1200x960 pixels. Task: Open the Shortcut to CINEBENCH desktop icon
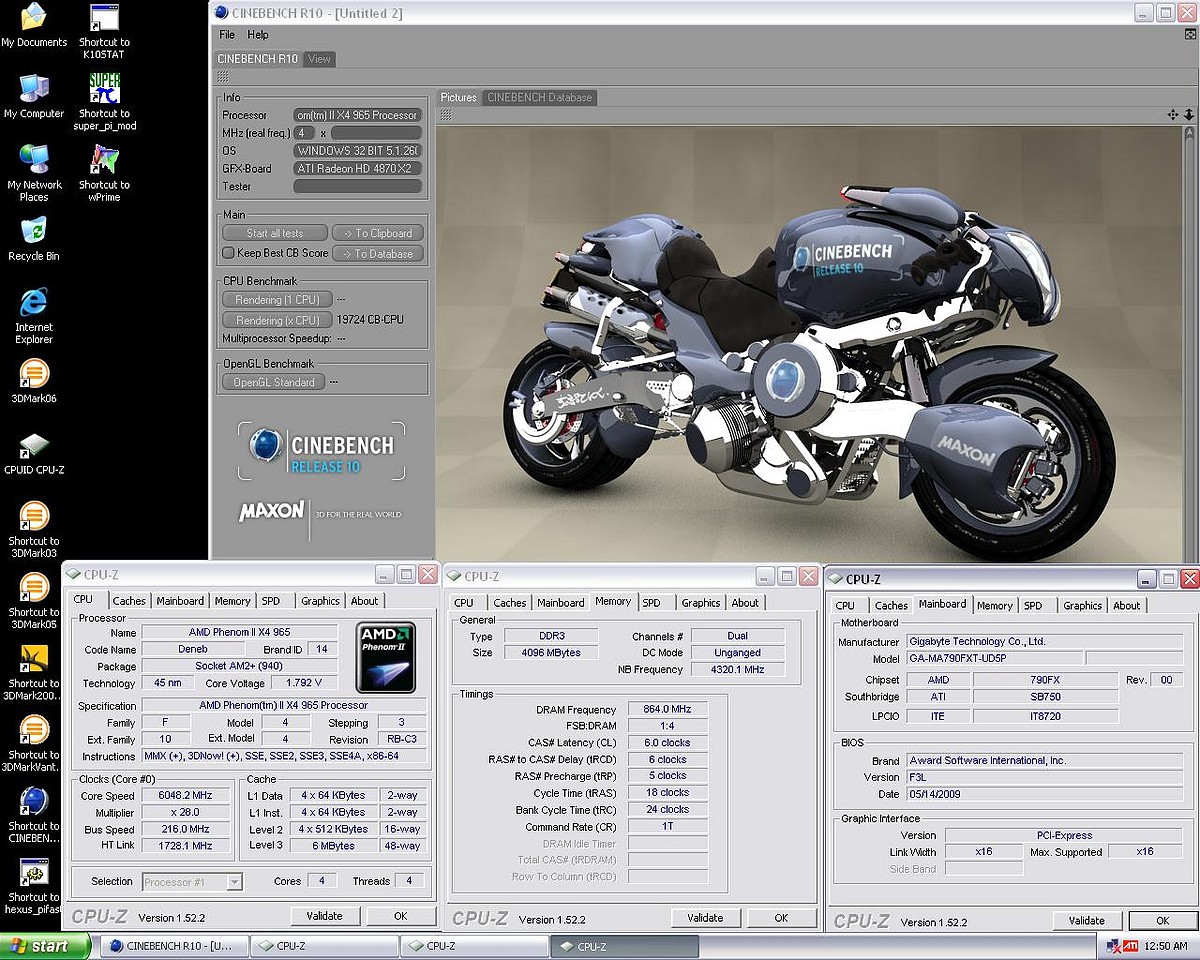pos(34,815)
